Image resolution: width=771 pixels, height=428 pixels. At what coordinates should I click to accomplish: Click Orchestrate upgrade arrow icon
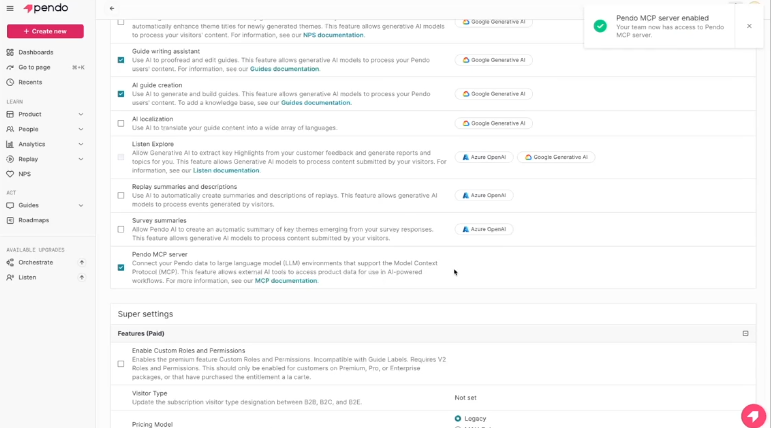pos(82,263)
